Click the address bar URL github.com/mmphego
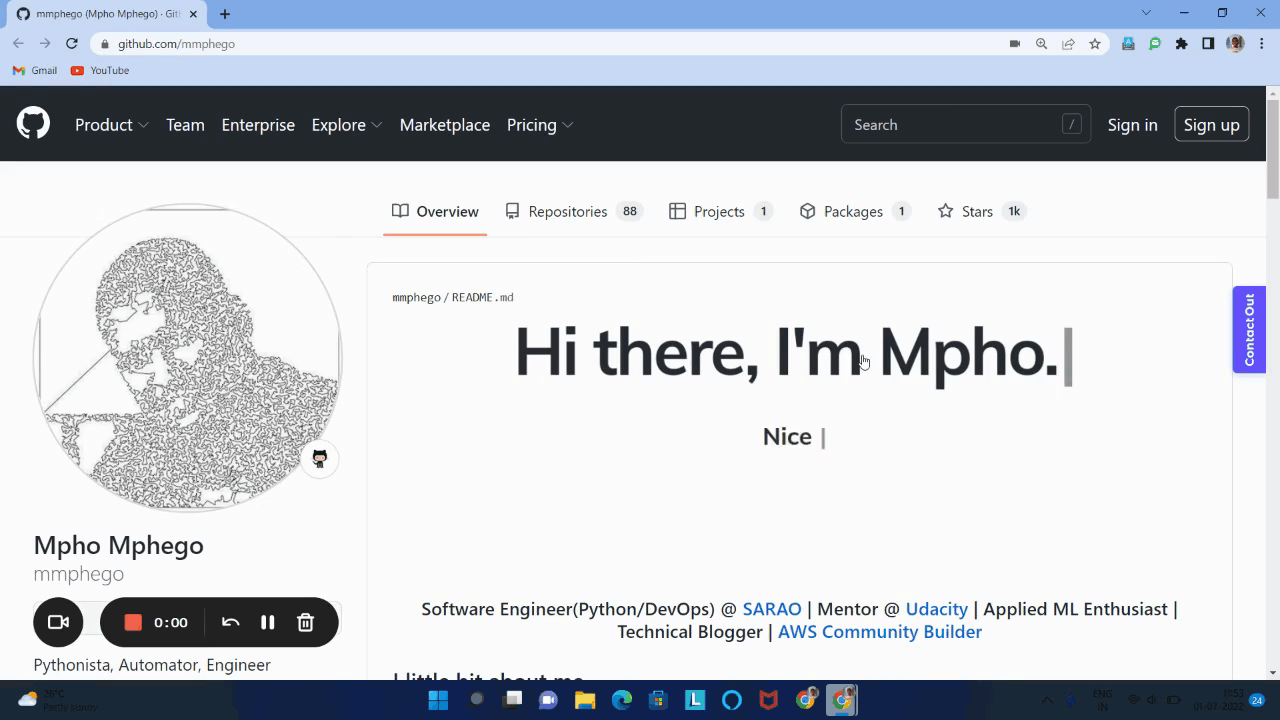 (x=176, y=44)
